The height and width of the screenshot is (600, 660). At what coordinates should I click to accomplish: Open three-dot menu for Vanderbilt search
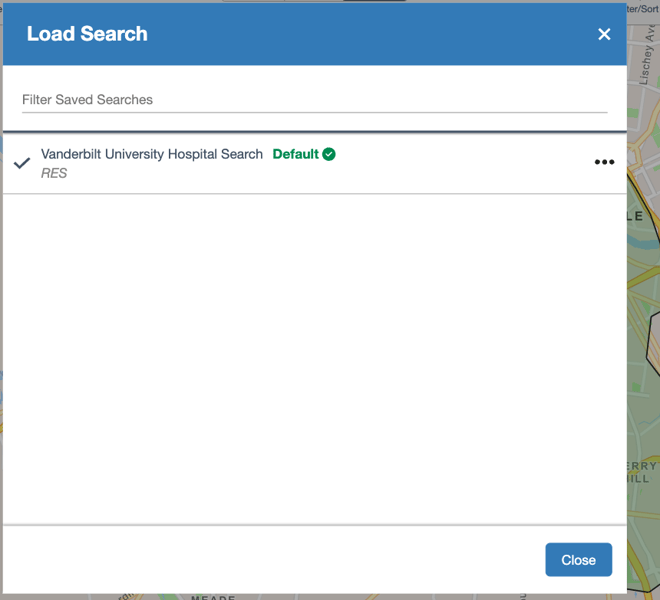point(604,162)
